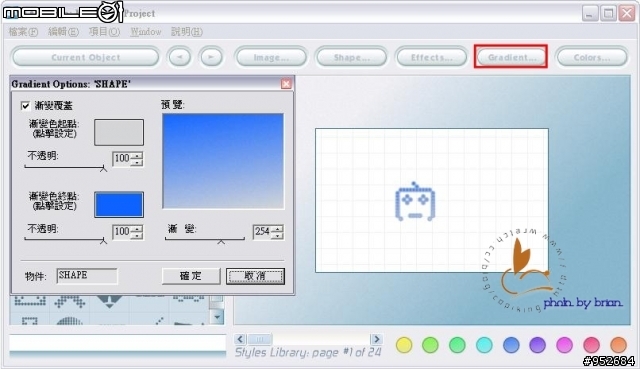
Task: Click start opacity value field showing 100
Action: (x=122, y=158)
